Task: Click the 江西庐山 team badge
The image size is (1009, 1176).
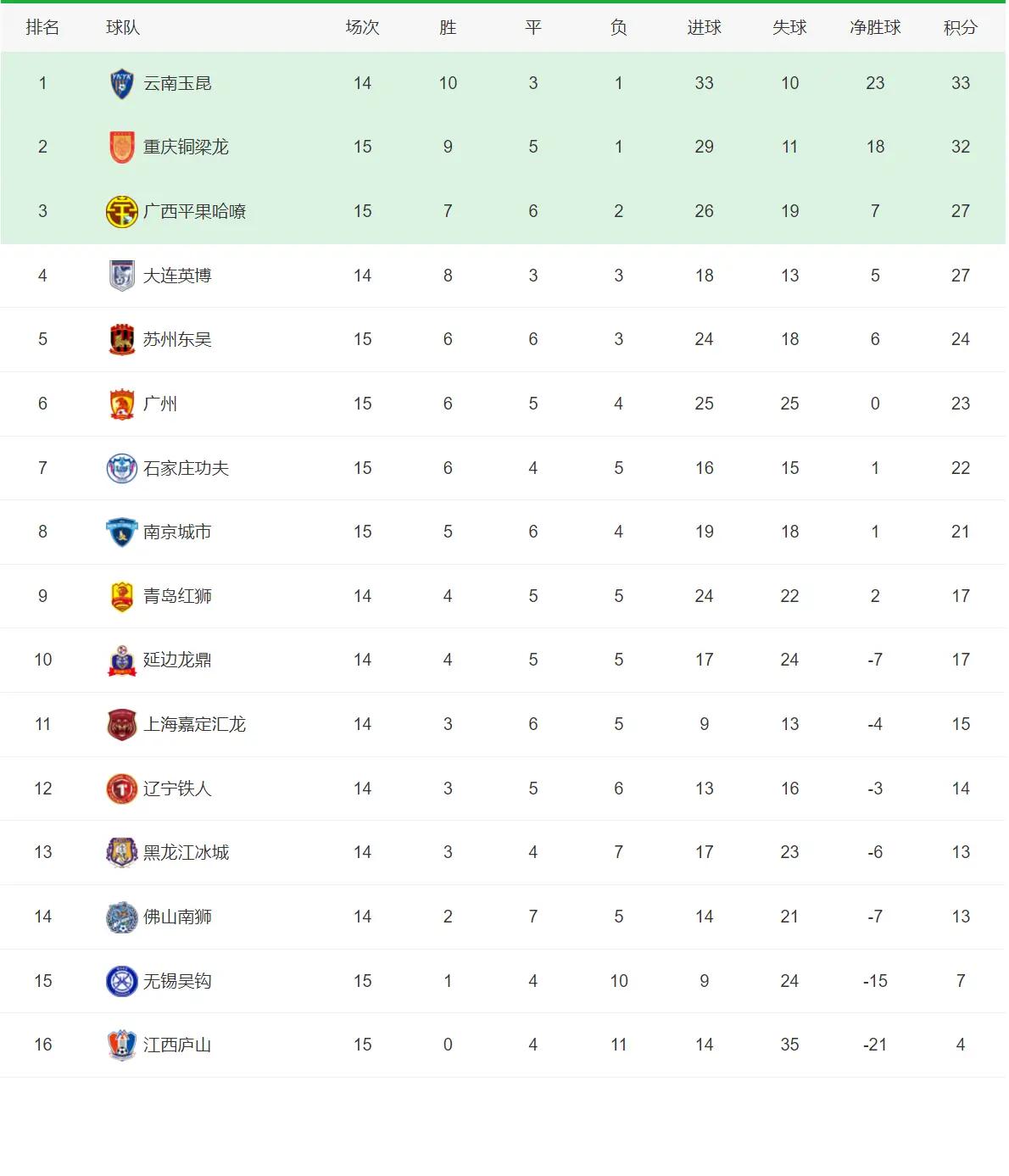Action: coord(122,1045)
